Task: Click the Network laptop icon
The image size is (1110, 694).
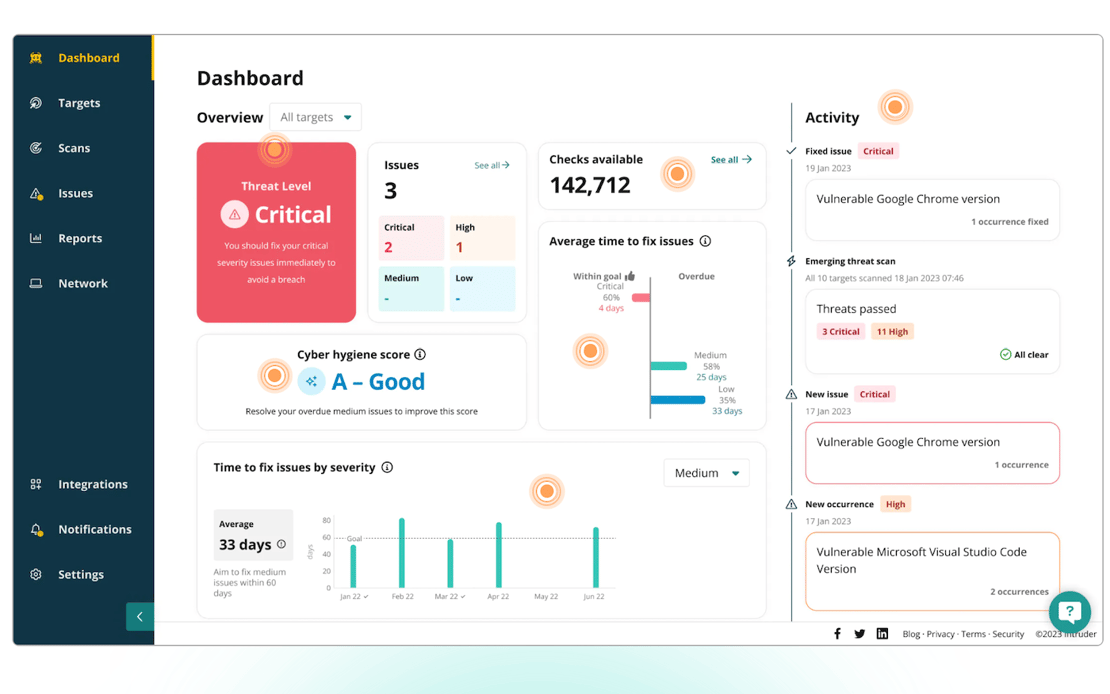Action: (35, 283)
